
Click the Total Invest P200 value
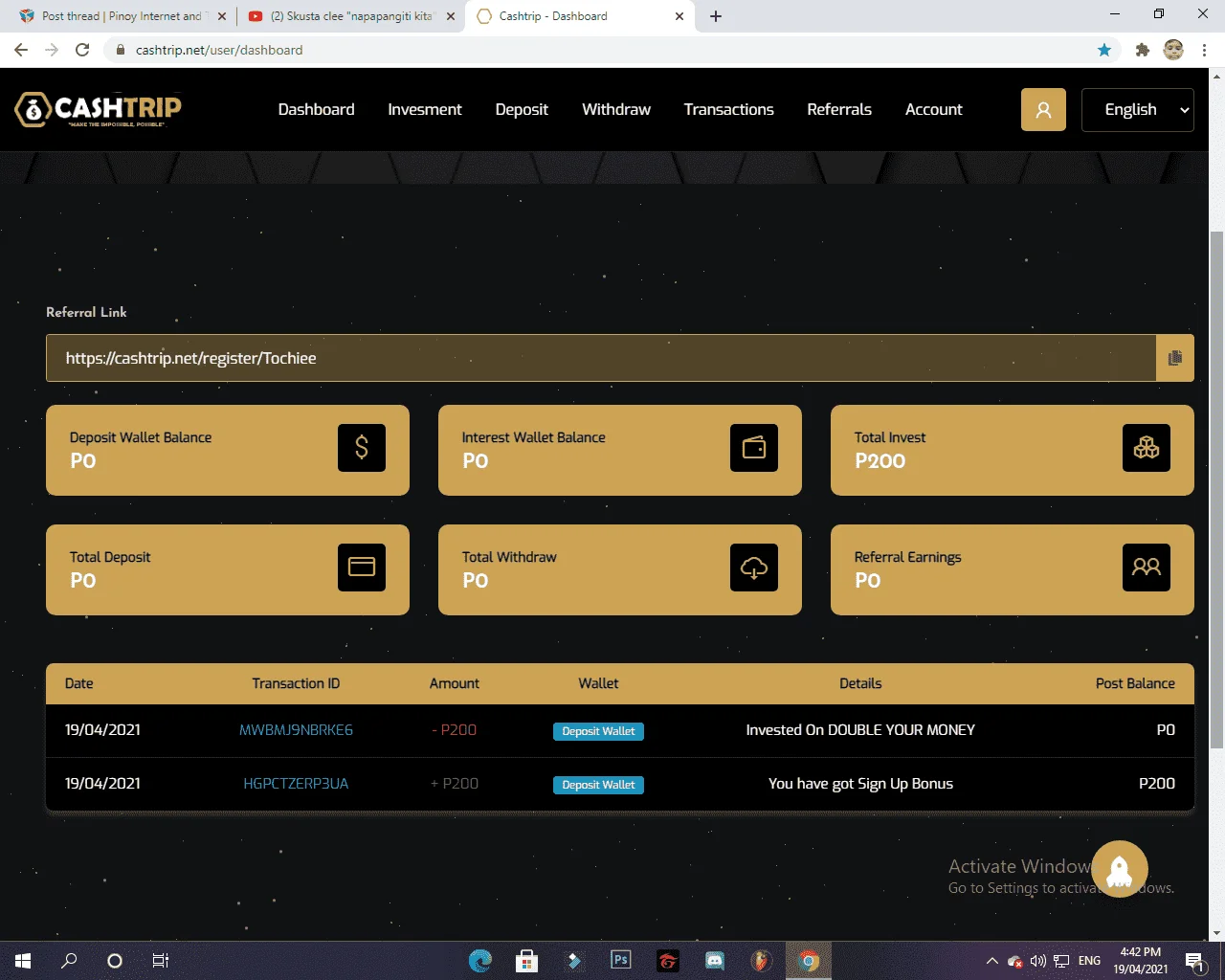point(880,461)
